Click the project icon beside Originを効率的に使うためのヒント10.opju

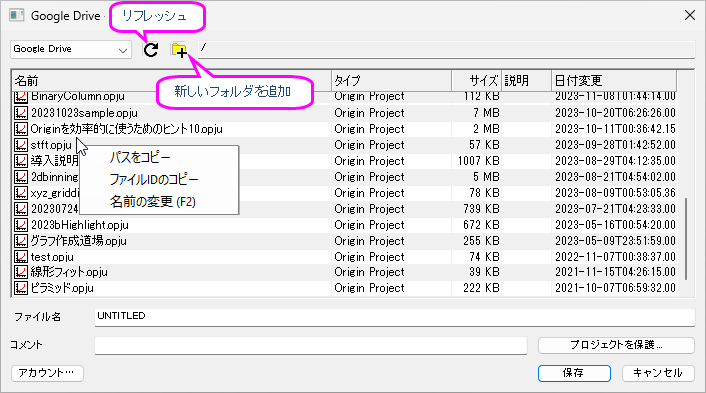pos(21,129)
